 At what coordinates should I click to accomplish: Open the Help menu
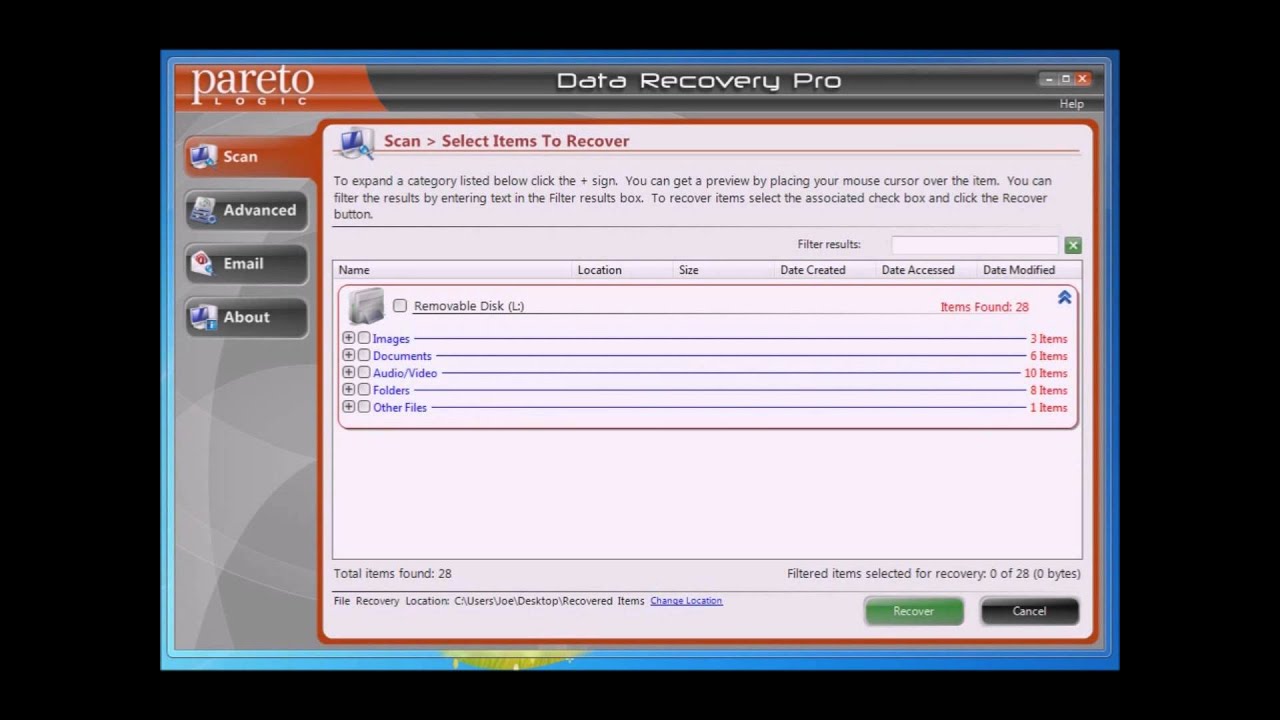click(x=1071, y=104)
